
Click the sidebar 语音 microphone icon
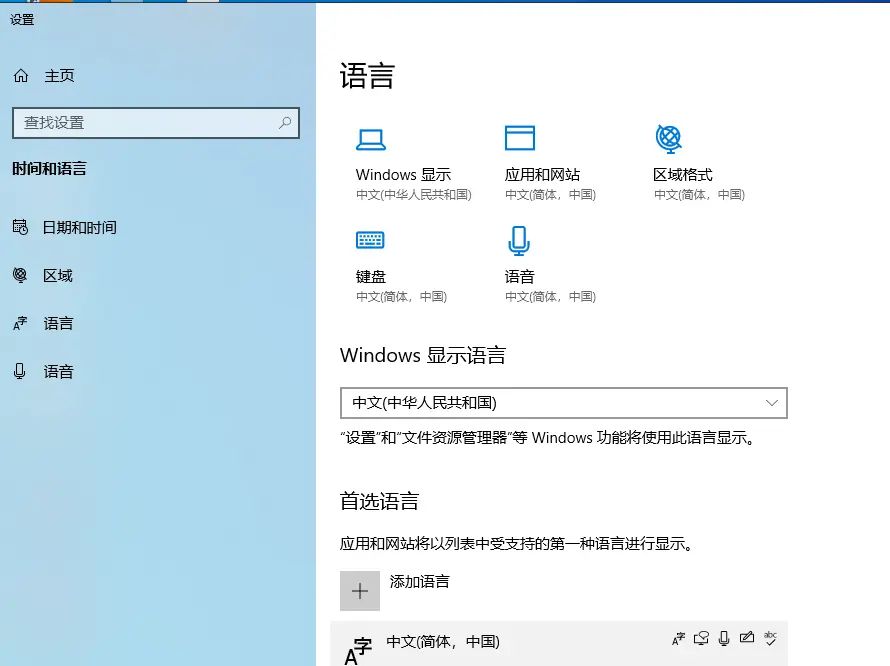click(x=19, y=371)
